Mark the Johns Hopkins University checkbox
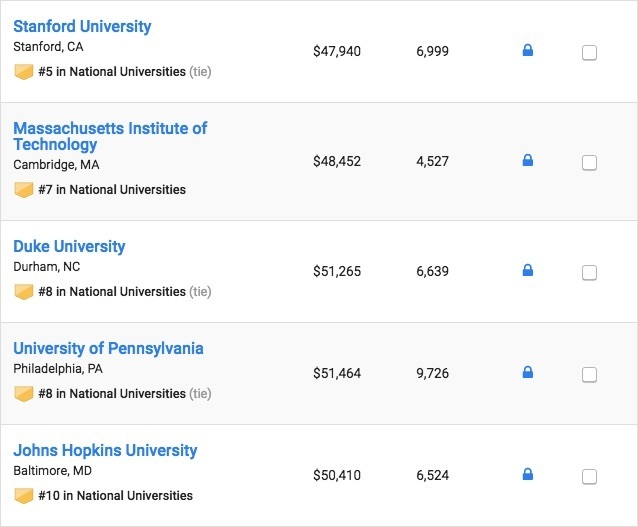 589,477
